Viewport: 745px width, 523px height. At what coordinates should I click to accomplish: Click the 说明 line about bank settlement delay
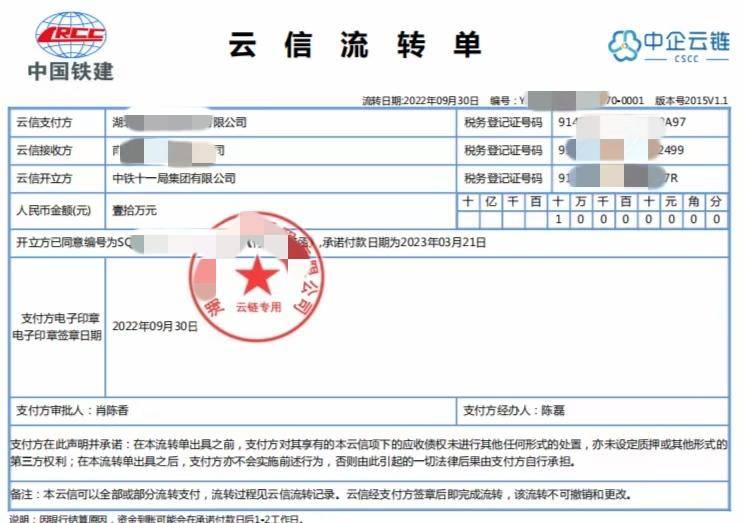(156, 518)
